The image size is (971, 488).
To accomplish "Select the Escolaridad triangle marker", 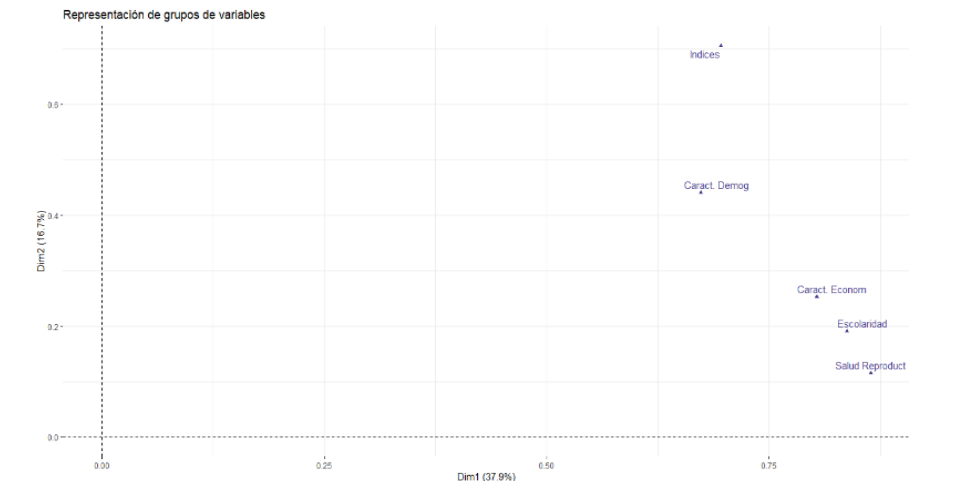I will click(x=847, y=330).
